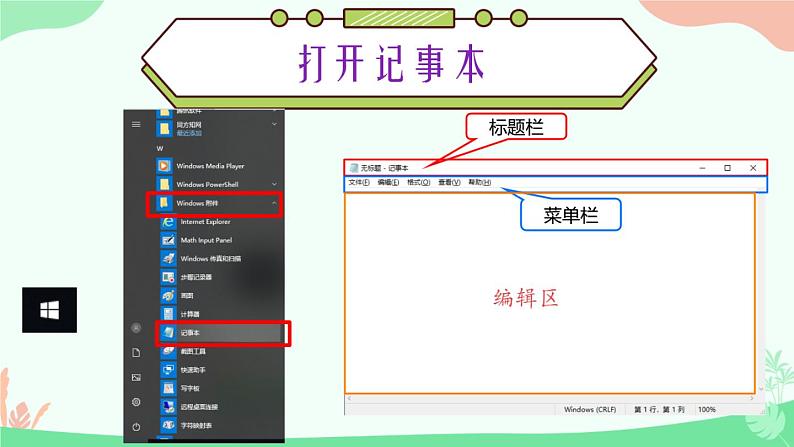Maximize the Notepad window
794x447 pixels.
pyautogui.click(x=727, y=168)
